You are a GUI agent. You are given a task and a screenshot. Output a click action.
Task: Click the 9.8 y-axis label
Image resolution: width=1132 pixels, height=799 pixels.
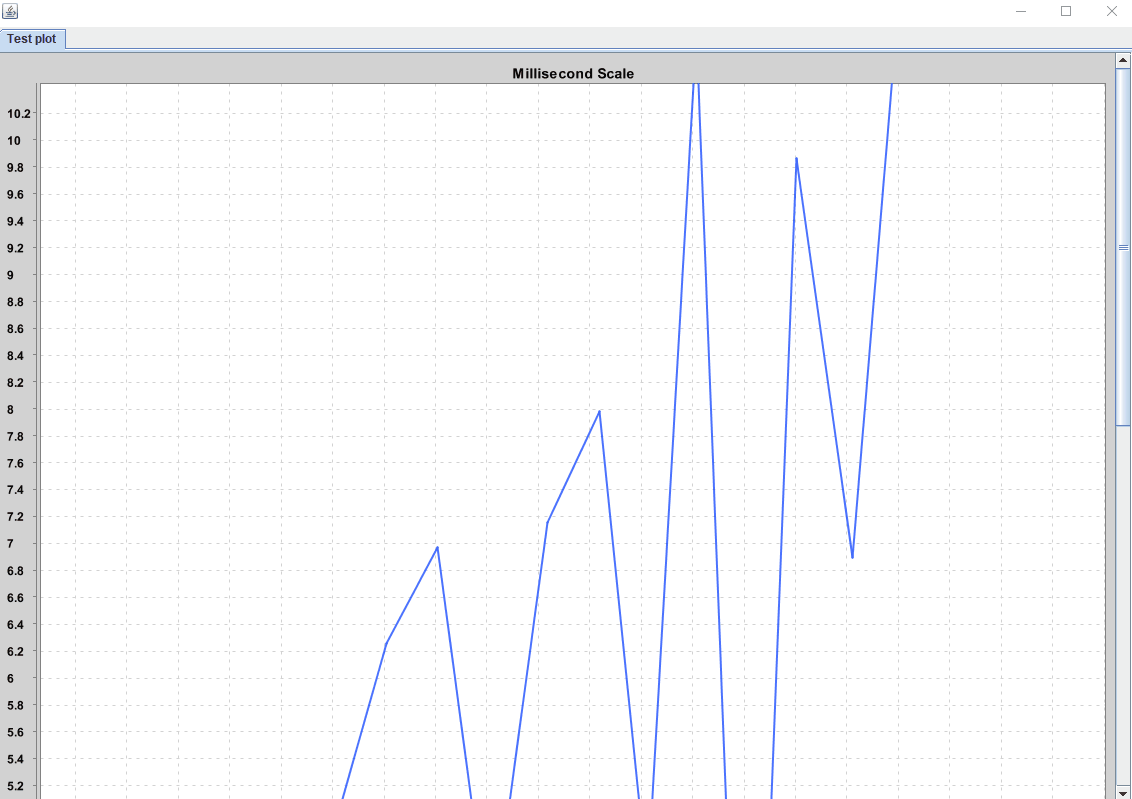[15, 167]
